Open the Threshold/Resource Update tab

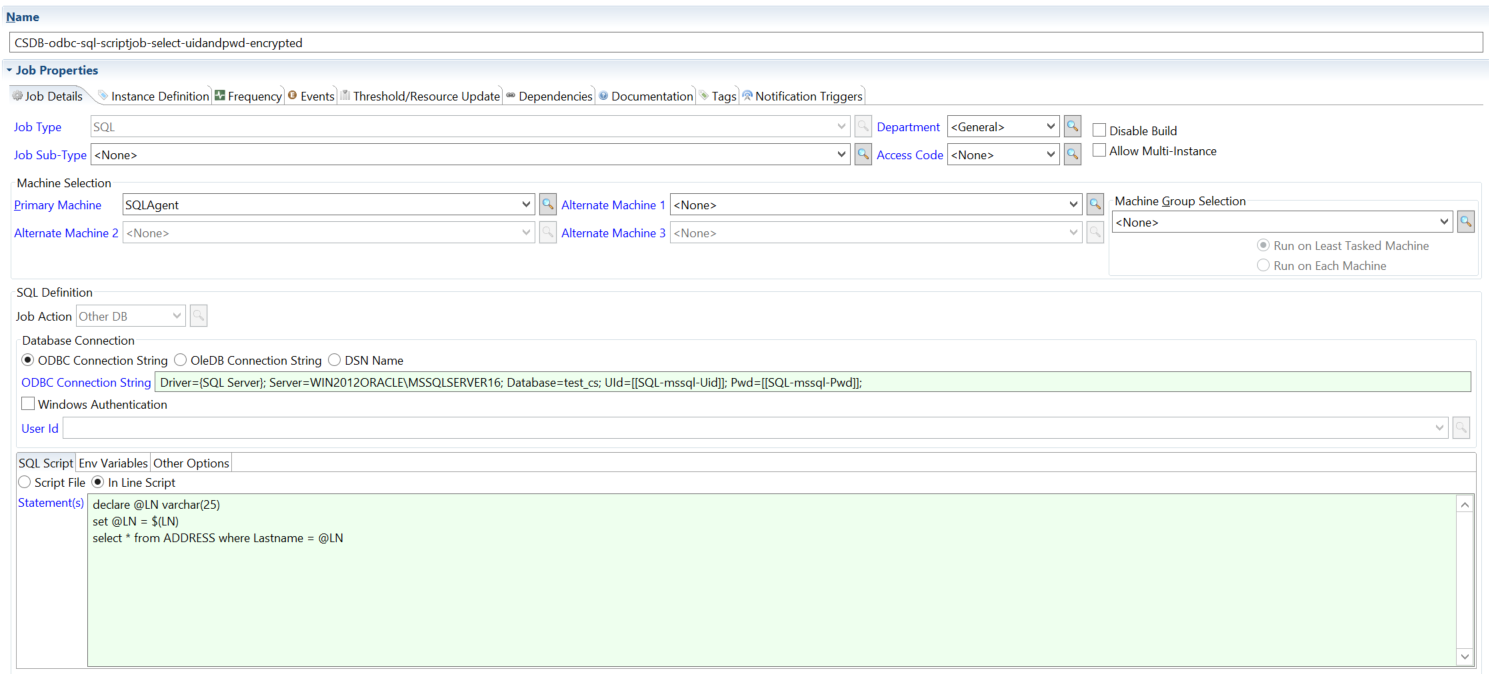pyautogui.click(x=419, y=96)
